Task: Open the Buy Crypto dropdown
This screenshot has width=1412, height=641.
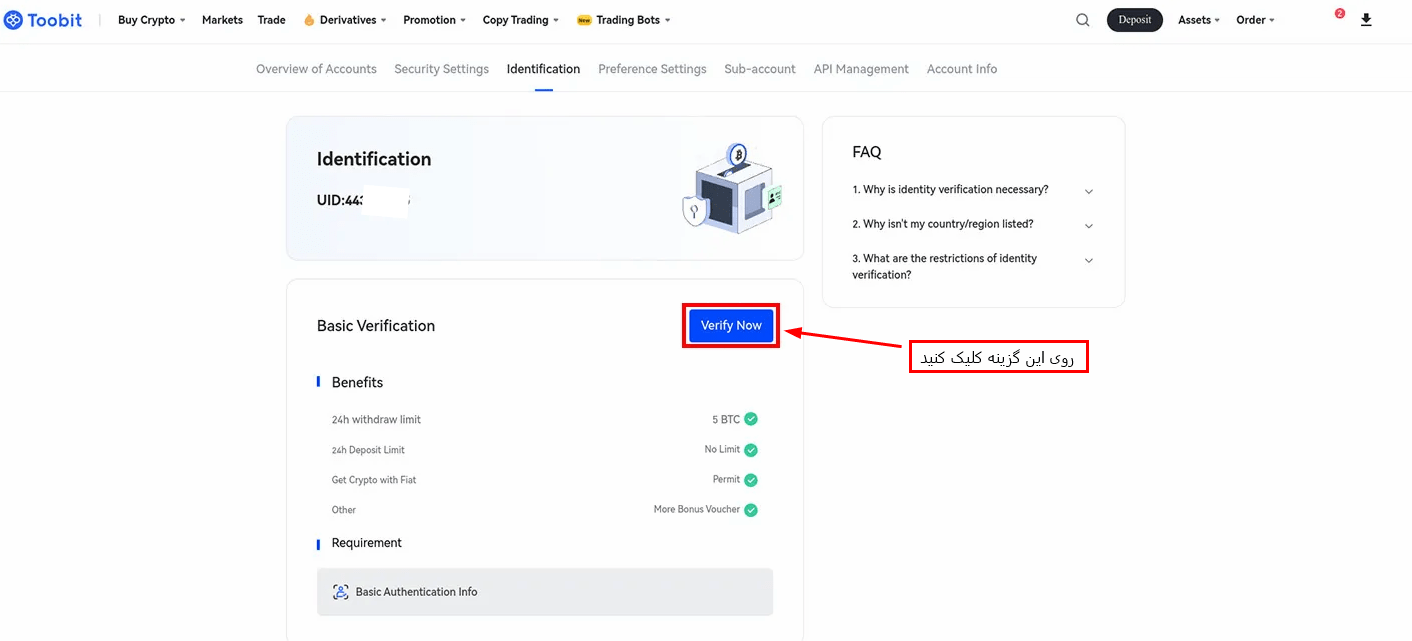Action: tap(152, 20)
